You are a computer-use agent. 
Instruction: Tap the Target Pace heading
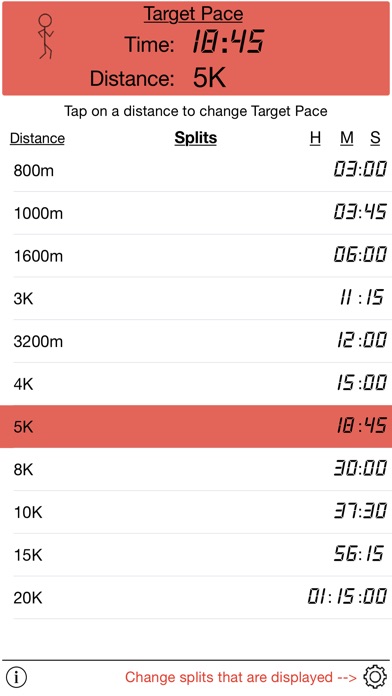click(x=194, y=14)
